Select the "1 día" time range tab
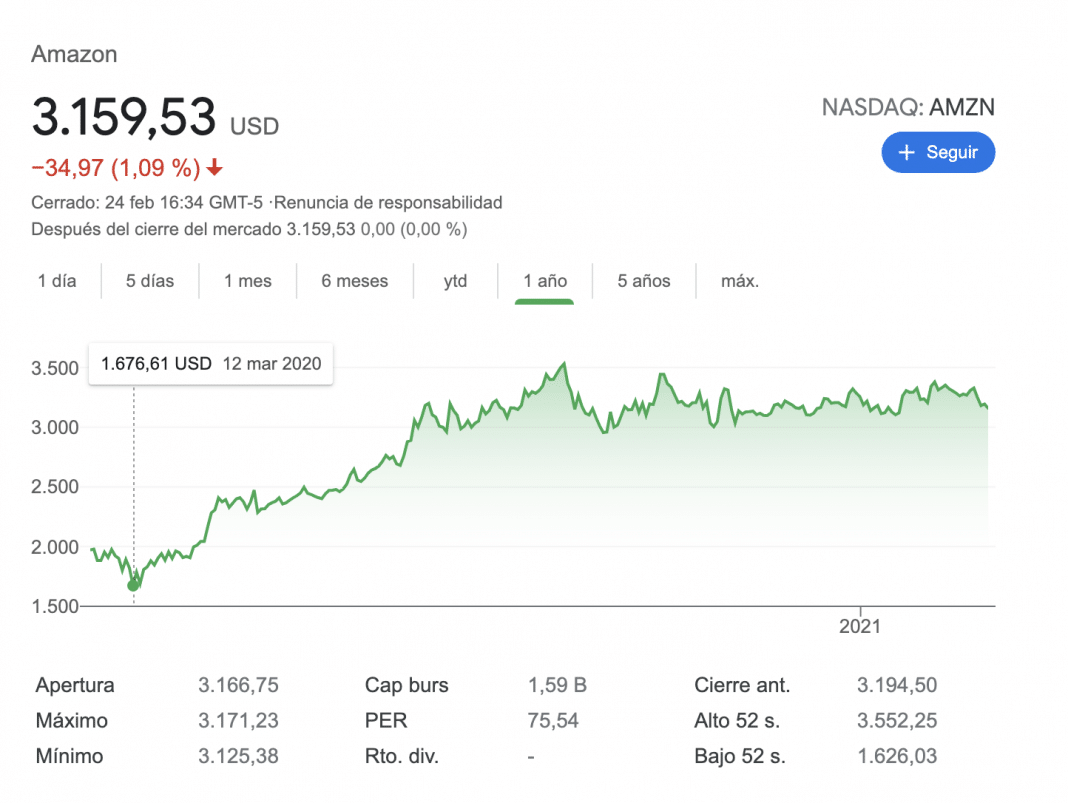 tap(57, 281)
